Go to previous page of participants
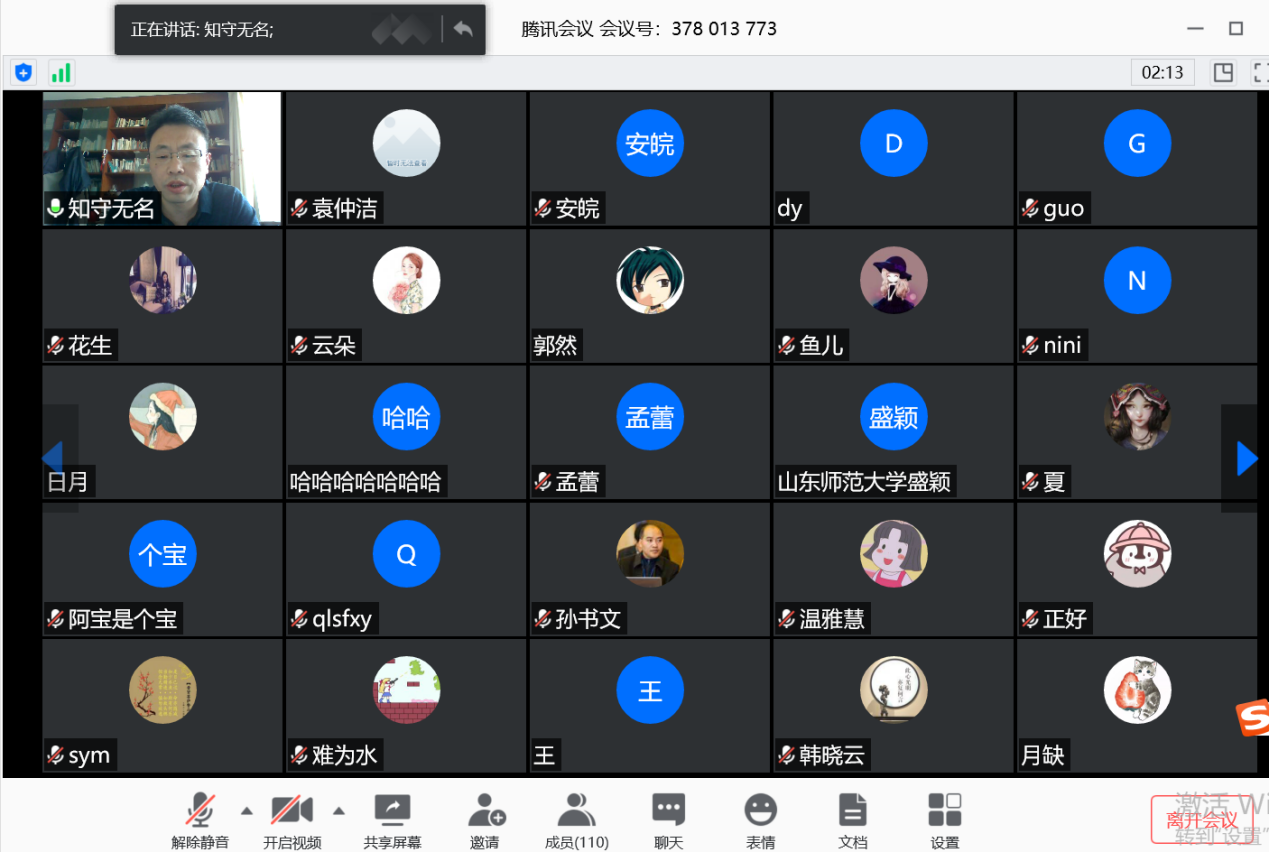The width and height of the screenshot is (1269, 852). (52, 458)
